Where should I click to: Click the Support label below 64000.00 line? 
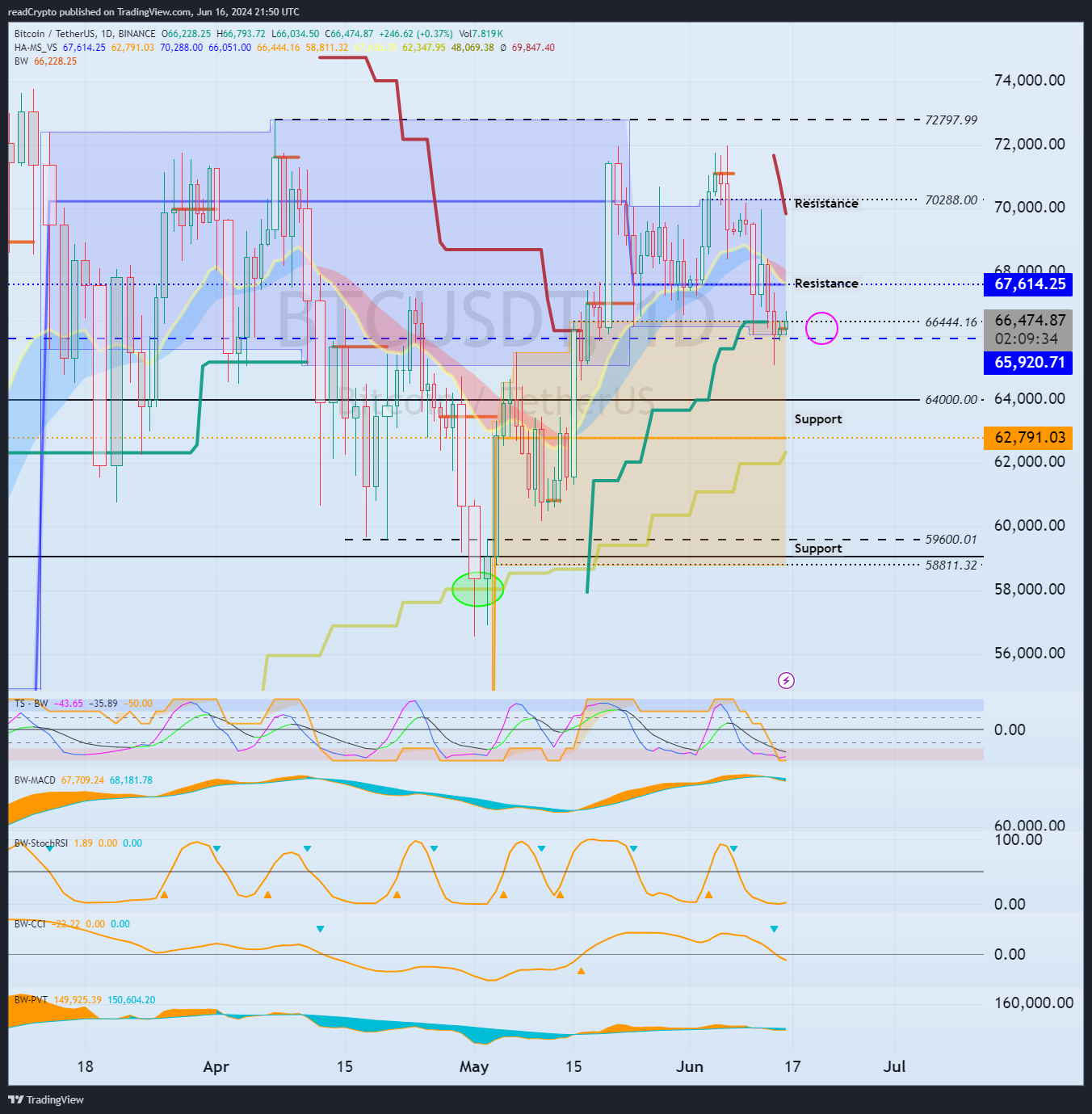click(x=818, y=419)
